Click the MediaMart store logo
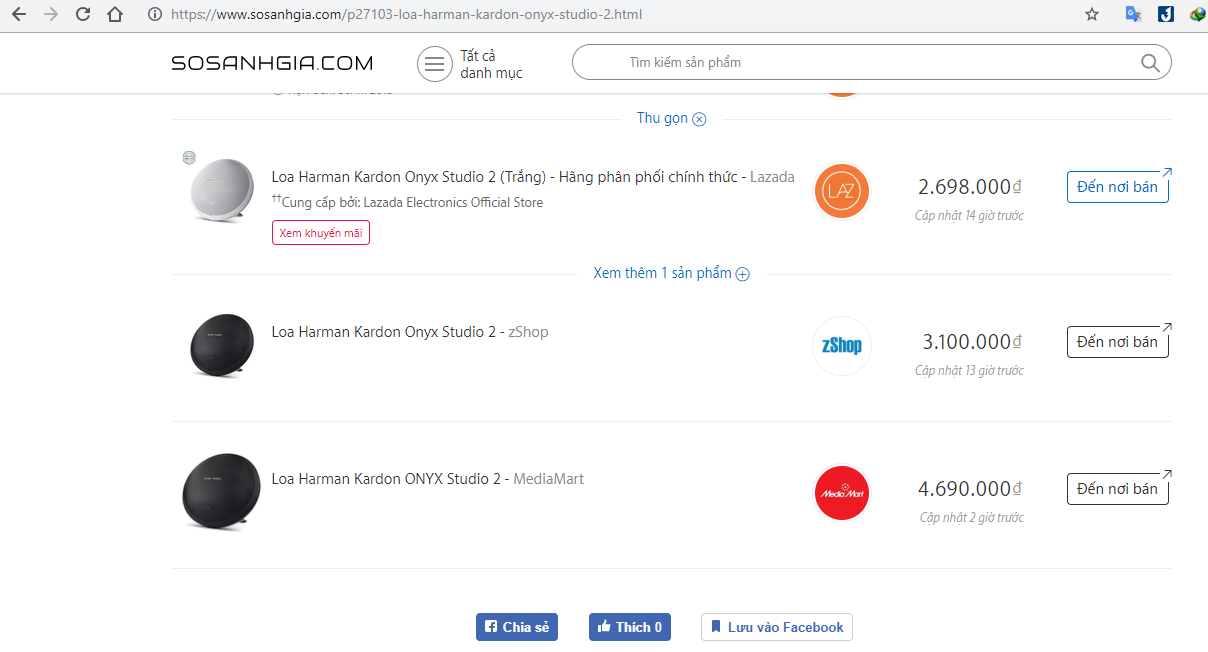The width and height of the screenshot is (1208, 652). 841,493
